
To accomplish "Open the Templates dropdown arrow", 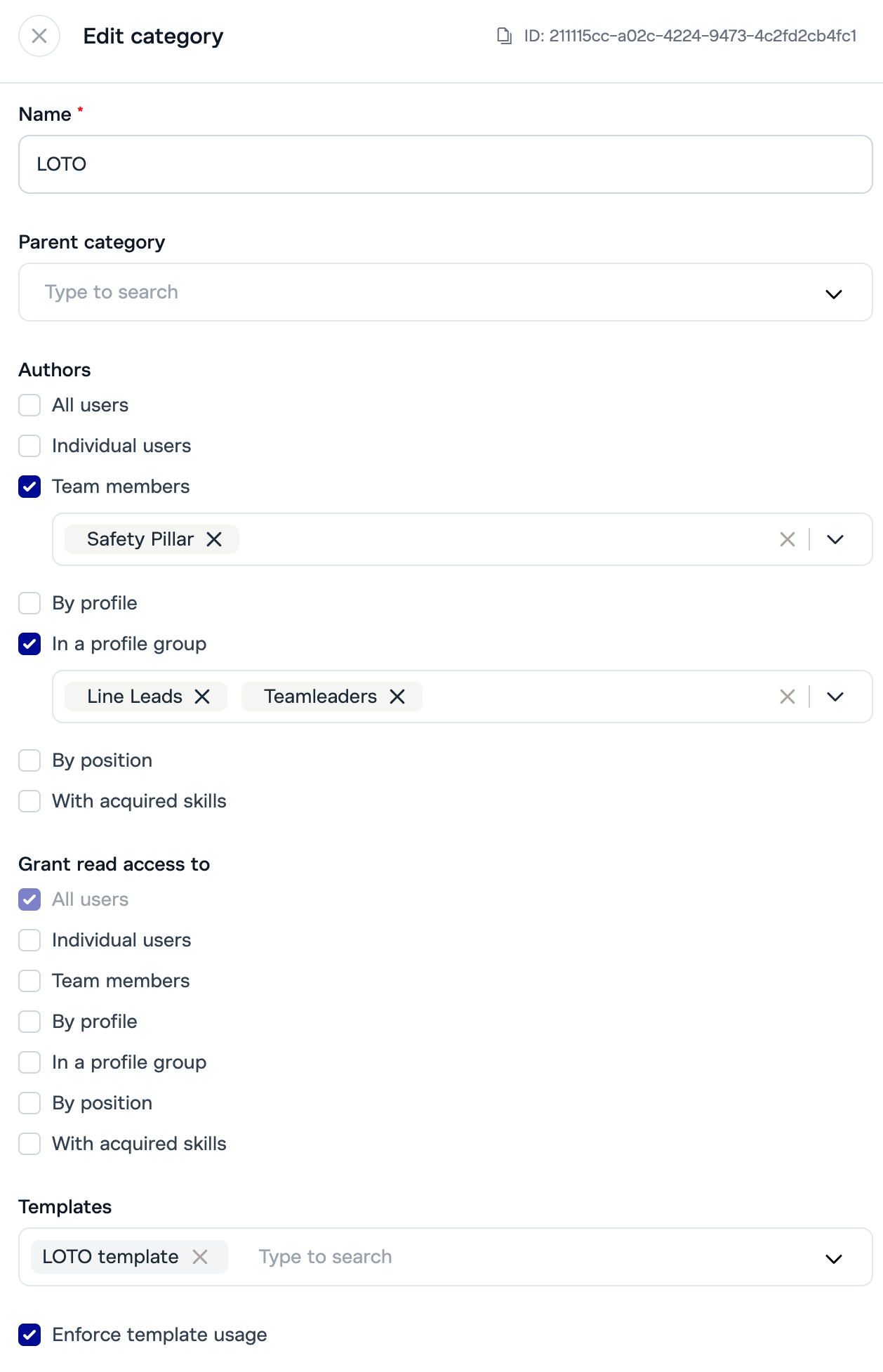I will coord(833,1258).
